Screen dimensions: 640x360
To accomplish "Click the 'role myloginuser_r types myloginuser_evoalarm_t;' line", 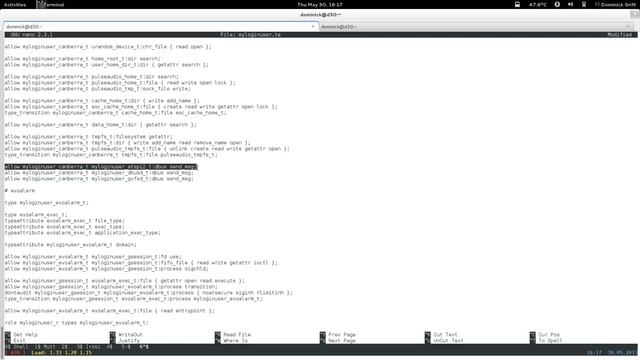I will click(77, 322).
